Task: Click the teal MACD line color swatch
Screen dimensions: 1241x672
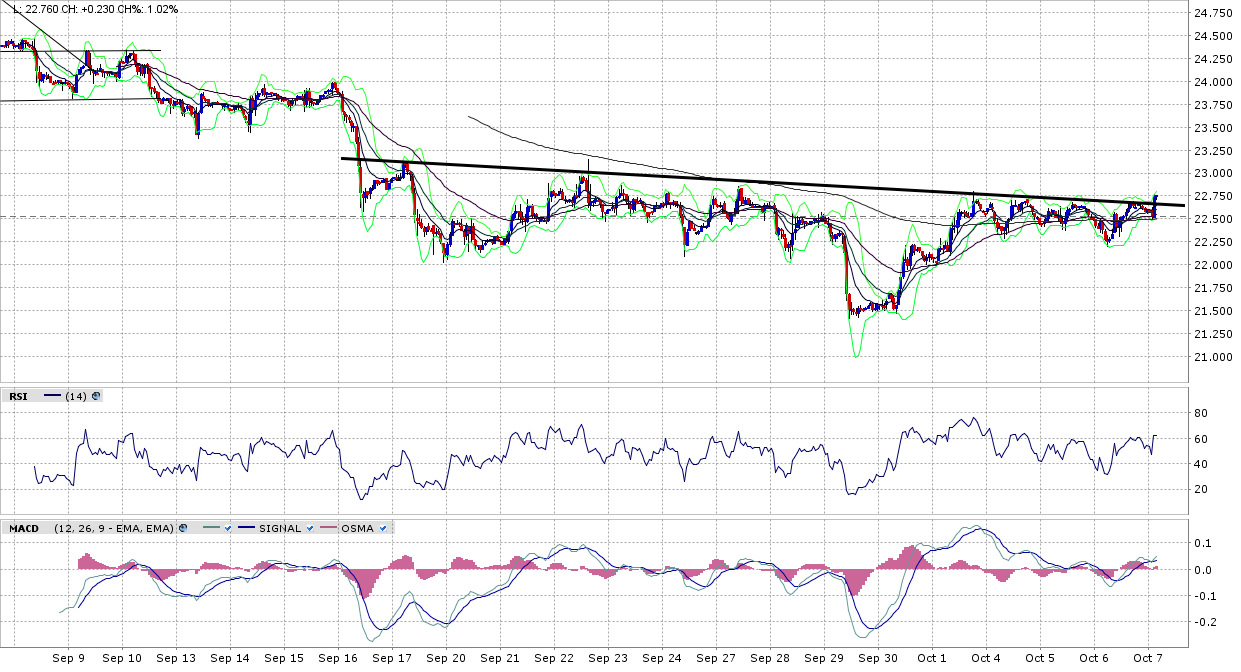Action: click(212, 528)
